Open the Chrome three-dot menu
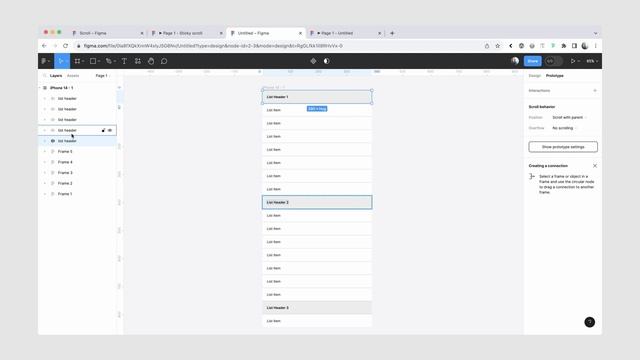 pyautogui.click(x=596, y=46)
